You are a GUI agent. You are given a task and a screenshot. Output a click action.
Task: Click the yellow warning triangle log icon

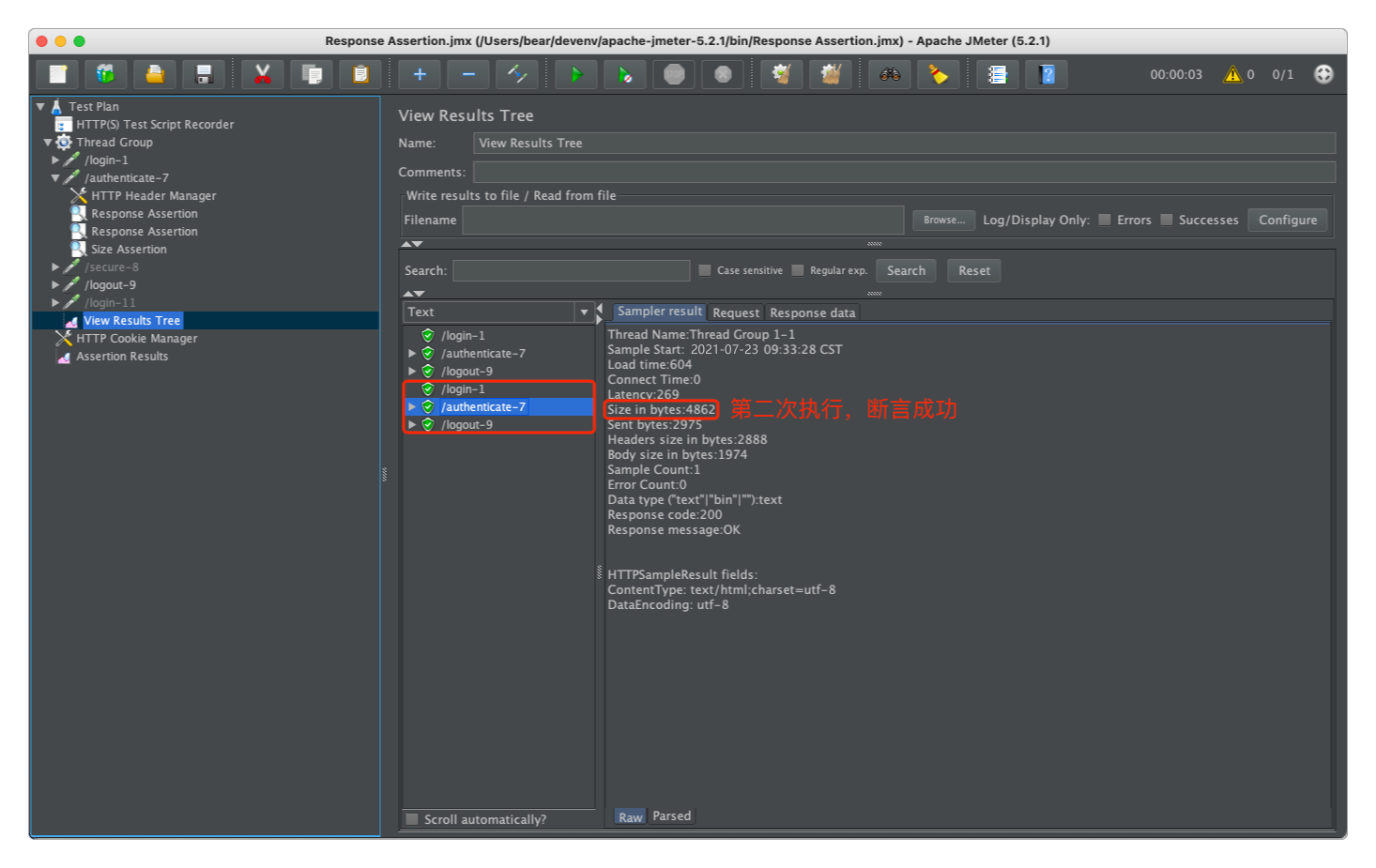pyautogui.click(x=1232, y=74)
